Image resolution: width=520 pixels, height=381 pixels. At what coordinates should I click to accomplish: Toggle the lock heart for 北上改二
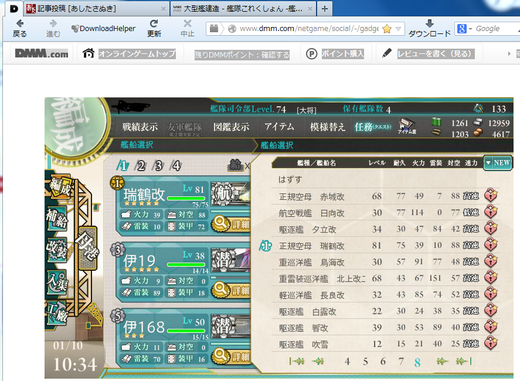coord(491,278)
